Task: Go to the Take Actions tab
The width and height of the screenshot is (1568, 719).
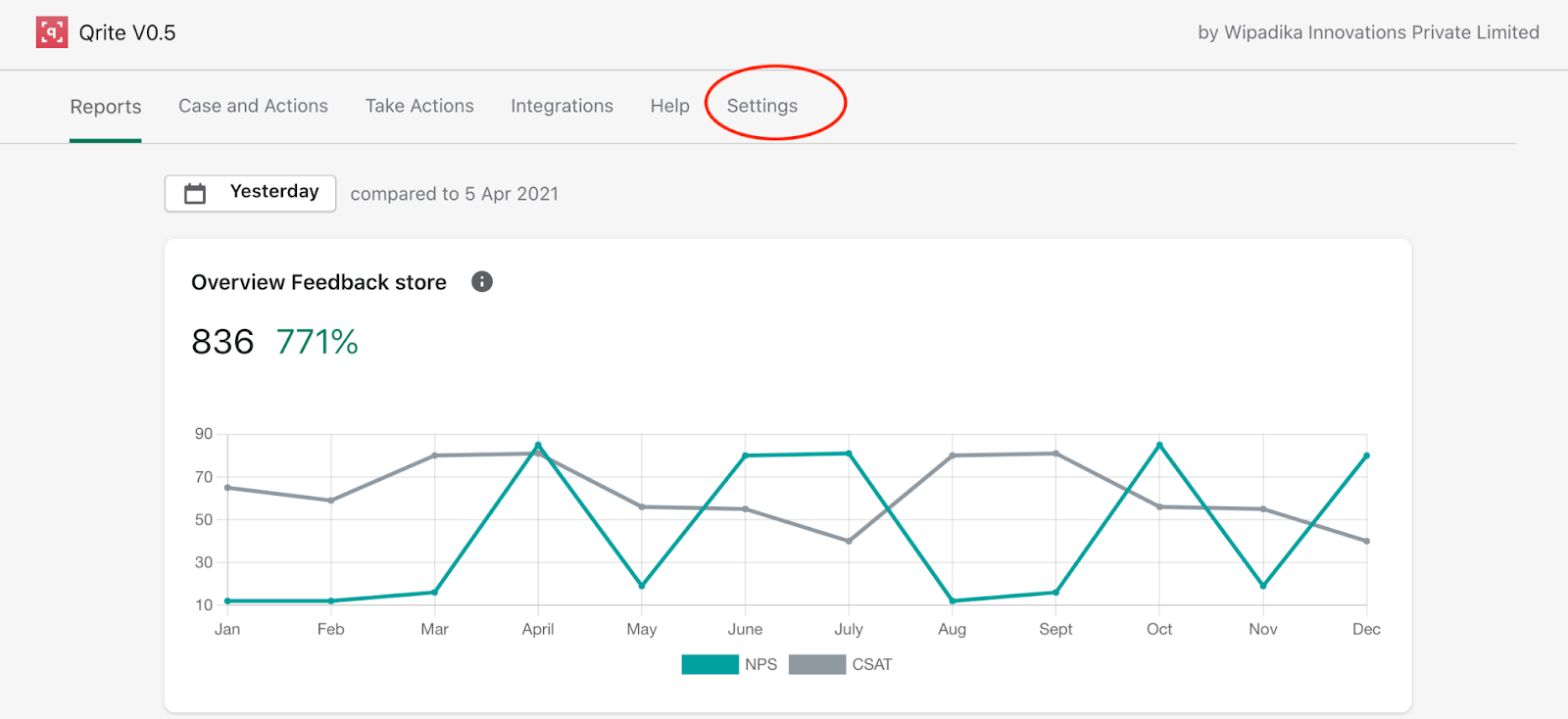Action: point(419,106)
